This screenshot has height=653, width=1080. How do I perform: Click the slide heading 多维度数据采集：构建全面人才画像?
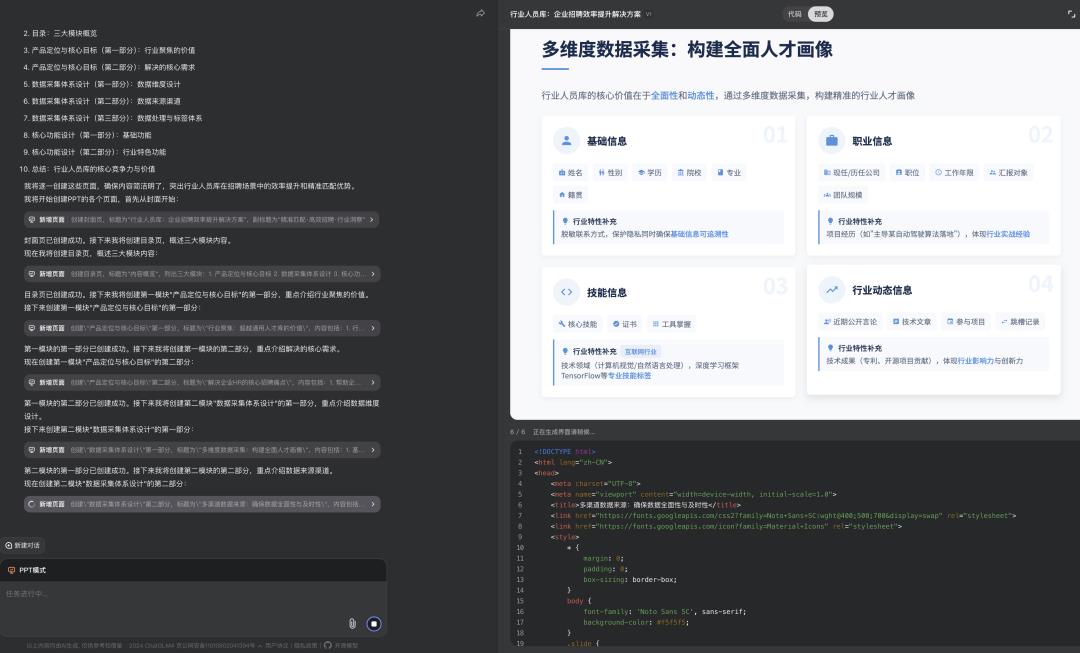click(687, 50)
